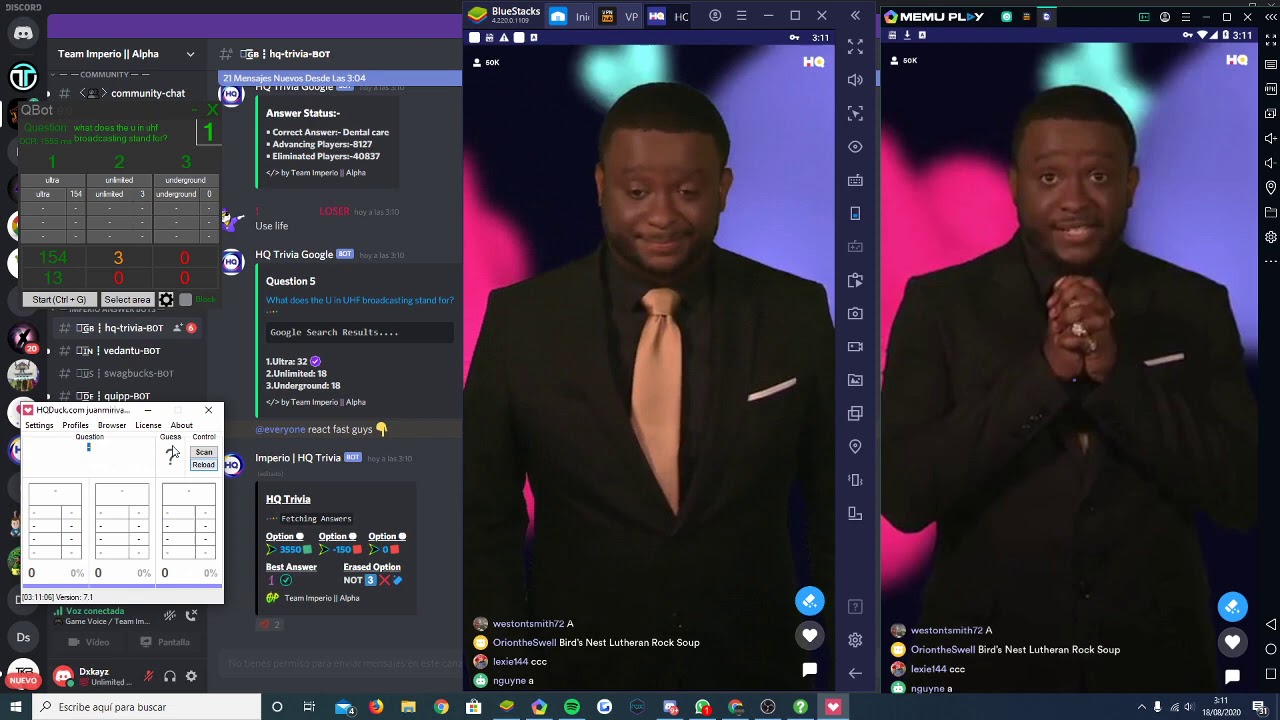This screenshot has height=720, width=1280.
Task: Open Discord user settings gear
Action: click(x=191, y=677)
